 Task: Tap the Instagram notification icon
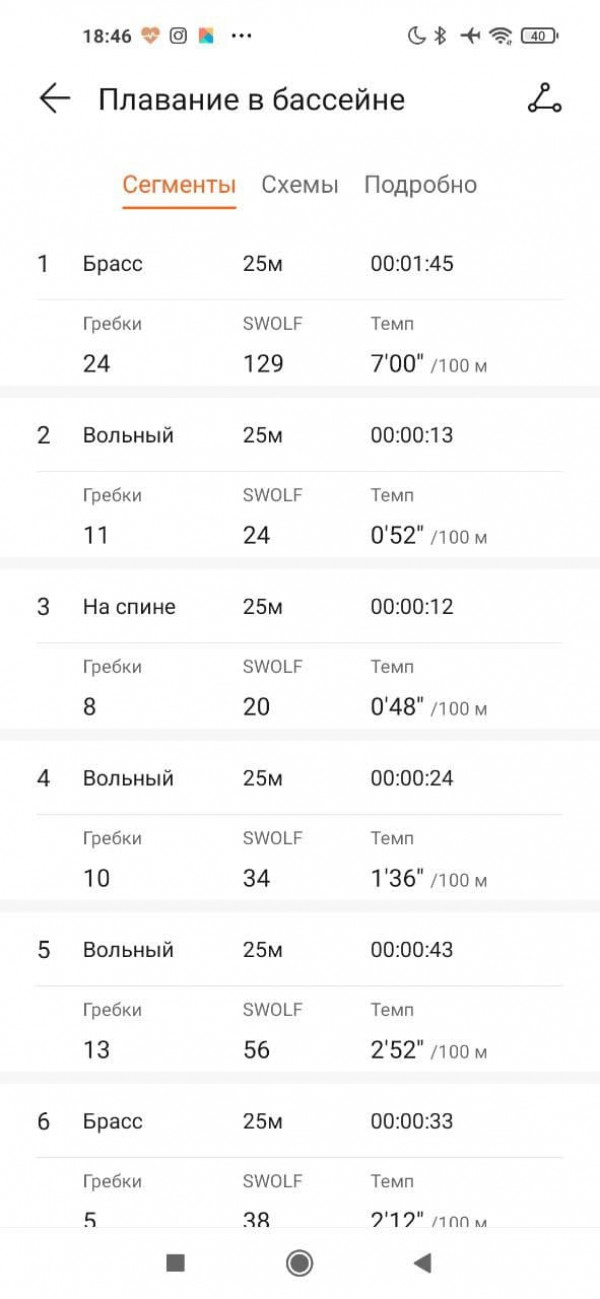(x=178, y=36)
